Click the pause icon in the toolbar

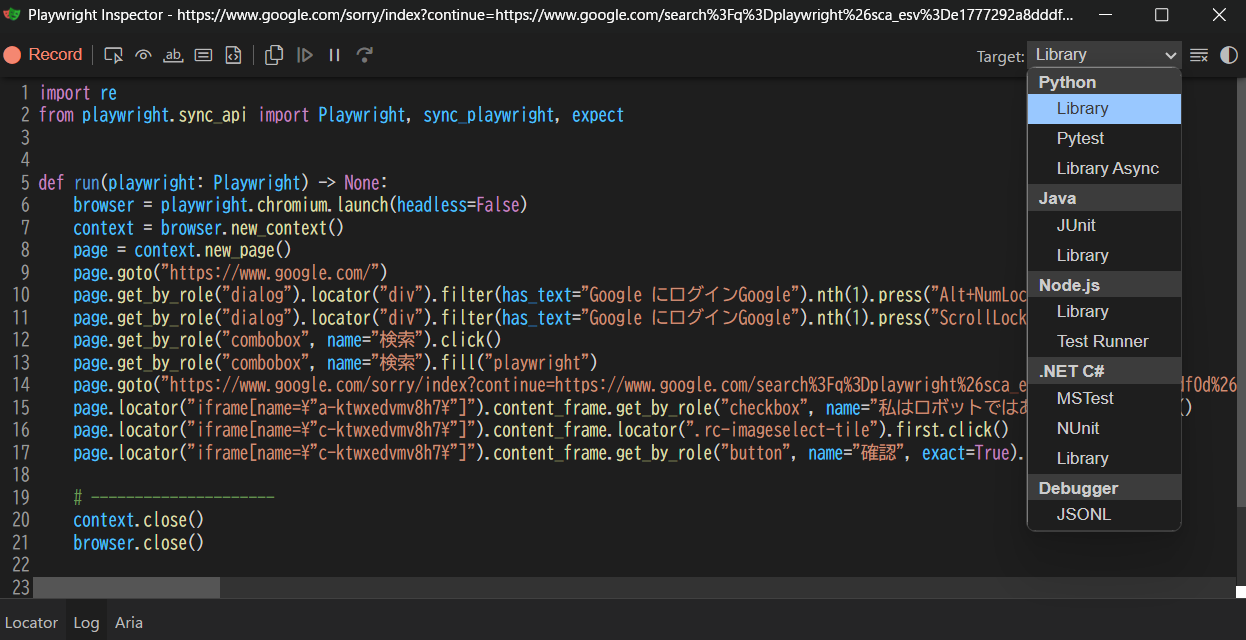tap(334, 55)
